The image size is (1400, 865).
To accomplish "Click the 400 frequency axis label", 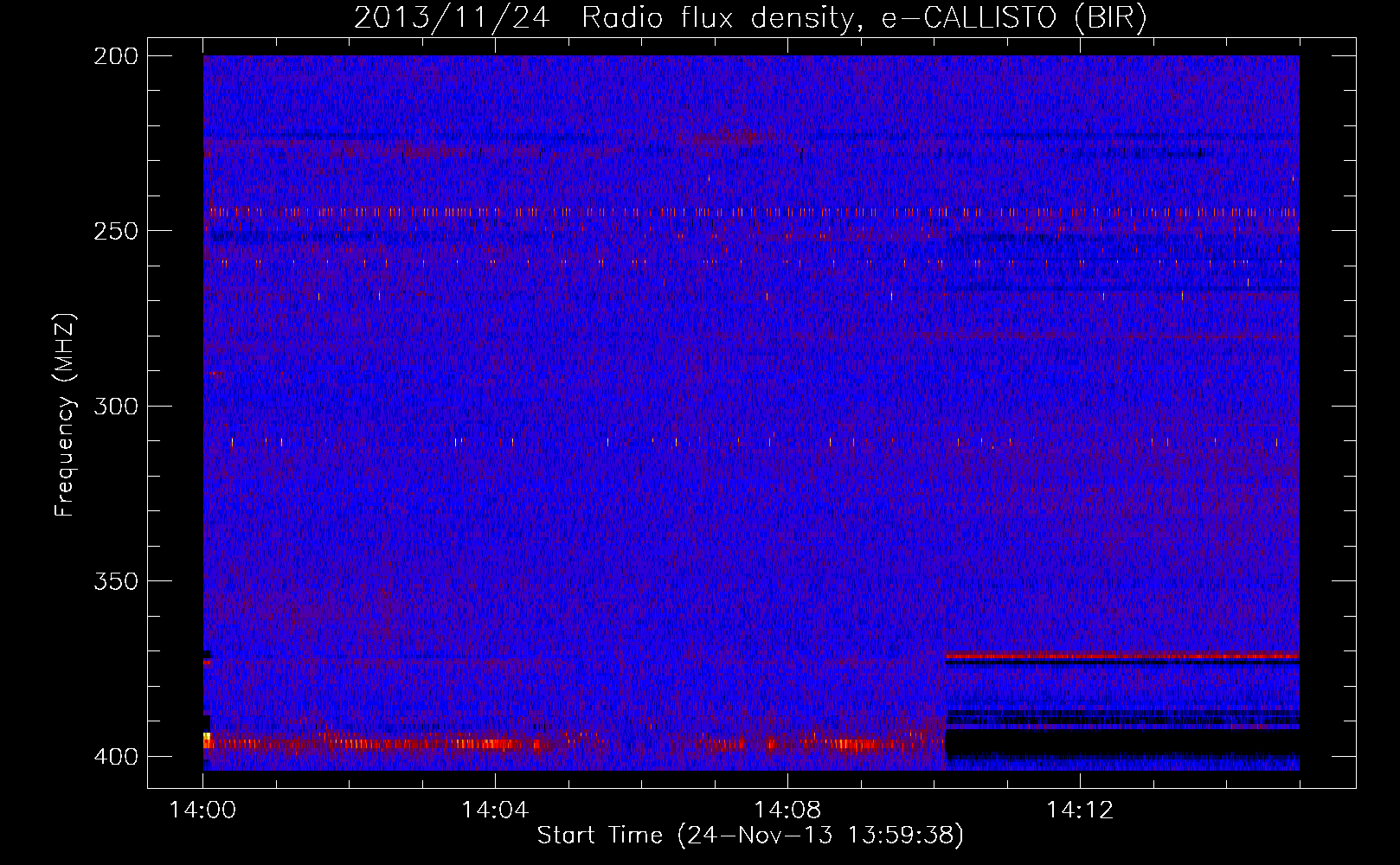I will click(x=116, y=756).
